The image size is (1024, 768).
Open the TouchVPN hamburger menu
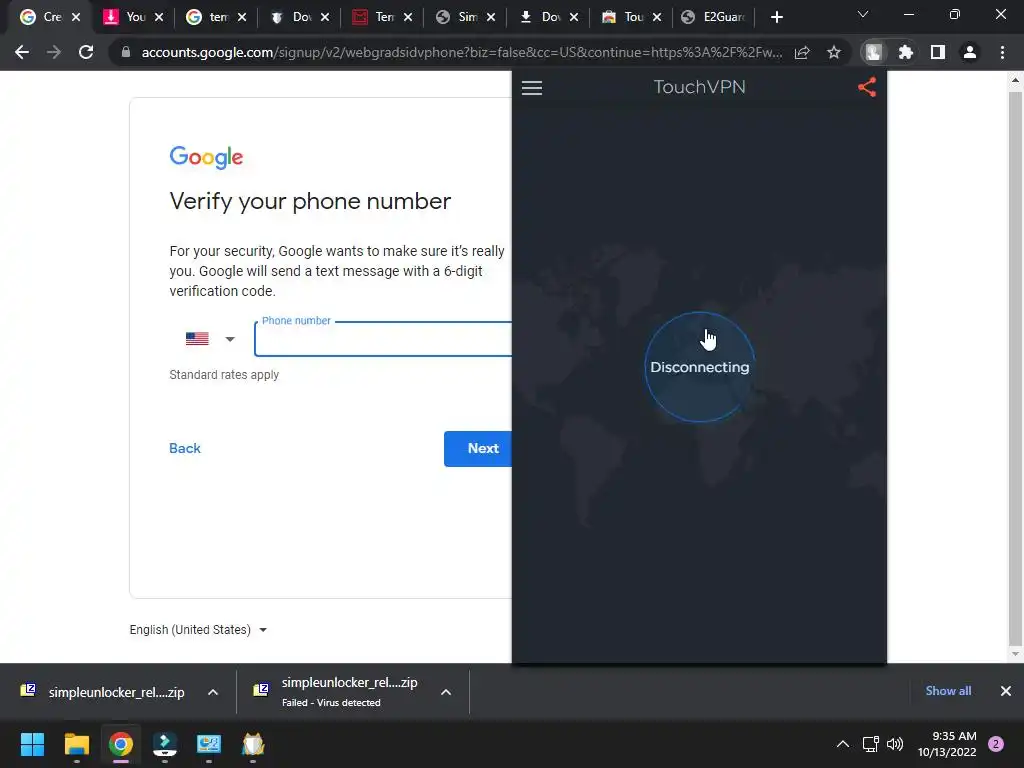532,88
